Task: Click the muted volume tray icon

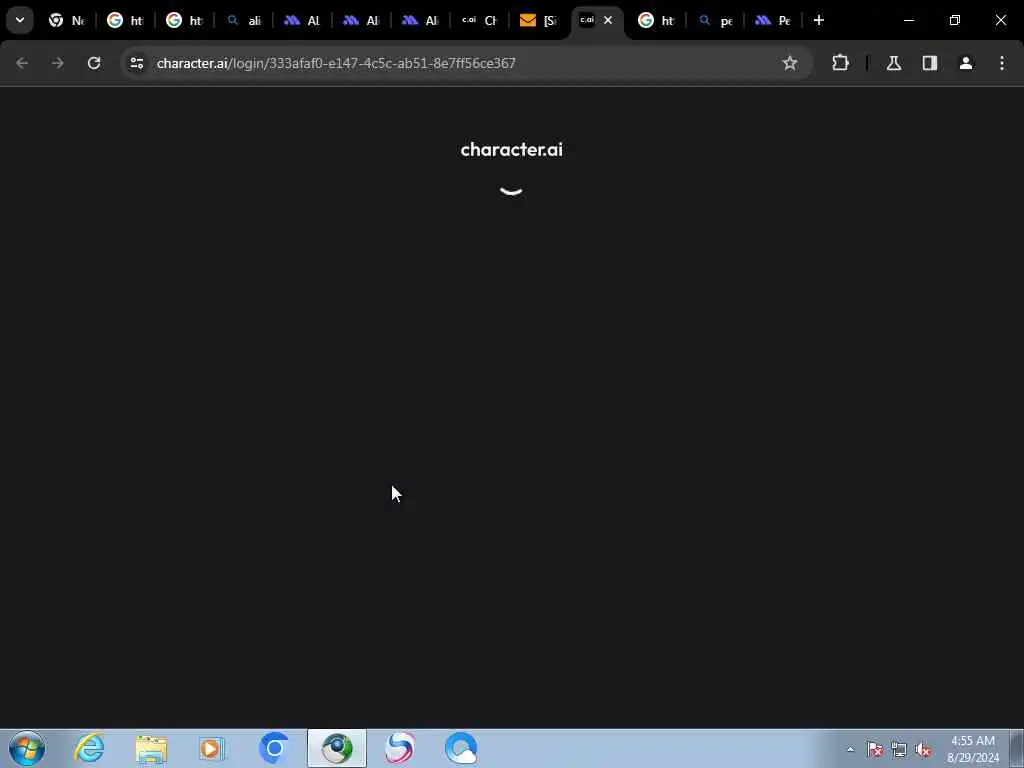Action: click(x=923, y=750)
